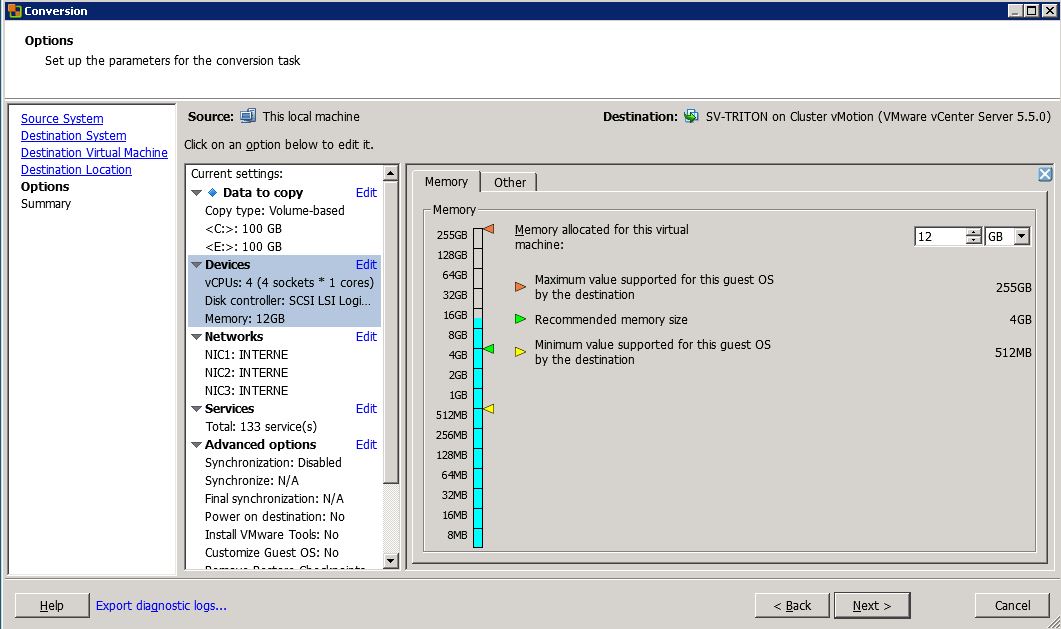This screenshot has height=629, width=1061.
Task: Go to Destination Location step
Action: (x=76, y=170)
